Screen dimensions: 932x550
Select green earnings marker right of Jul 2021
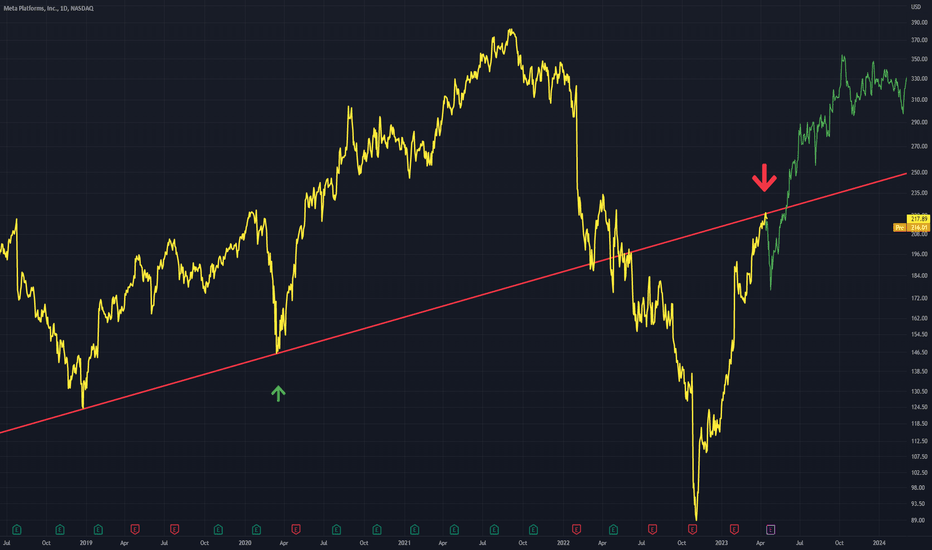[494, 529]
